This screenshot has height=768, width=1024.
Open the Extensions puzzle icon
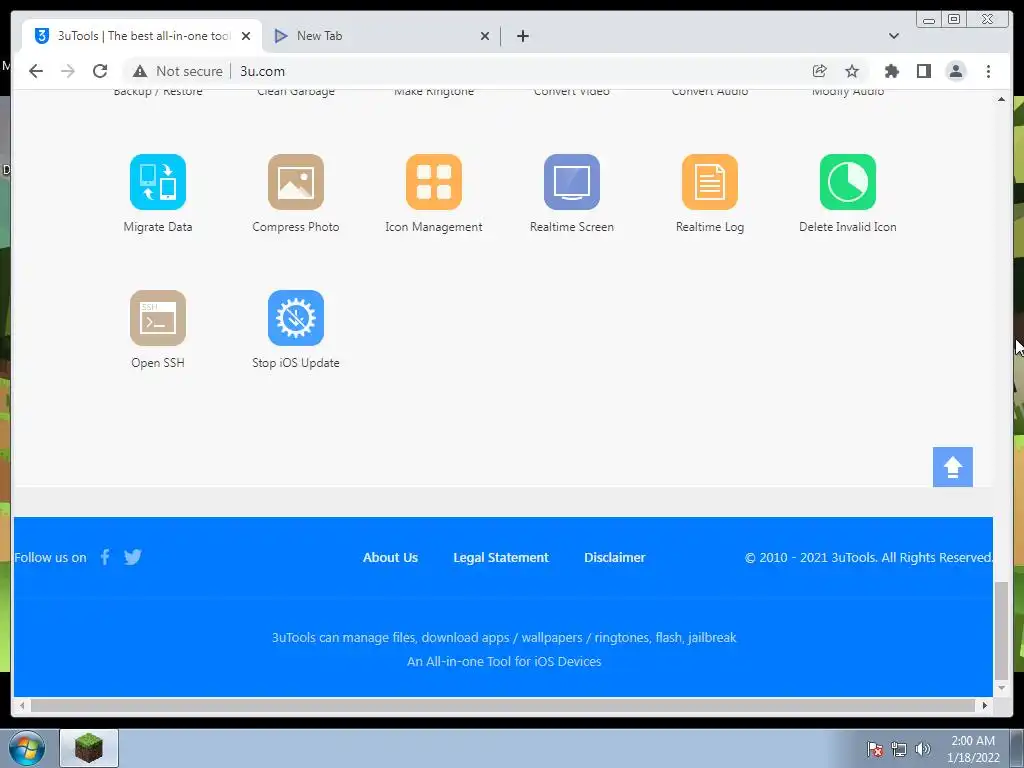891,71
